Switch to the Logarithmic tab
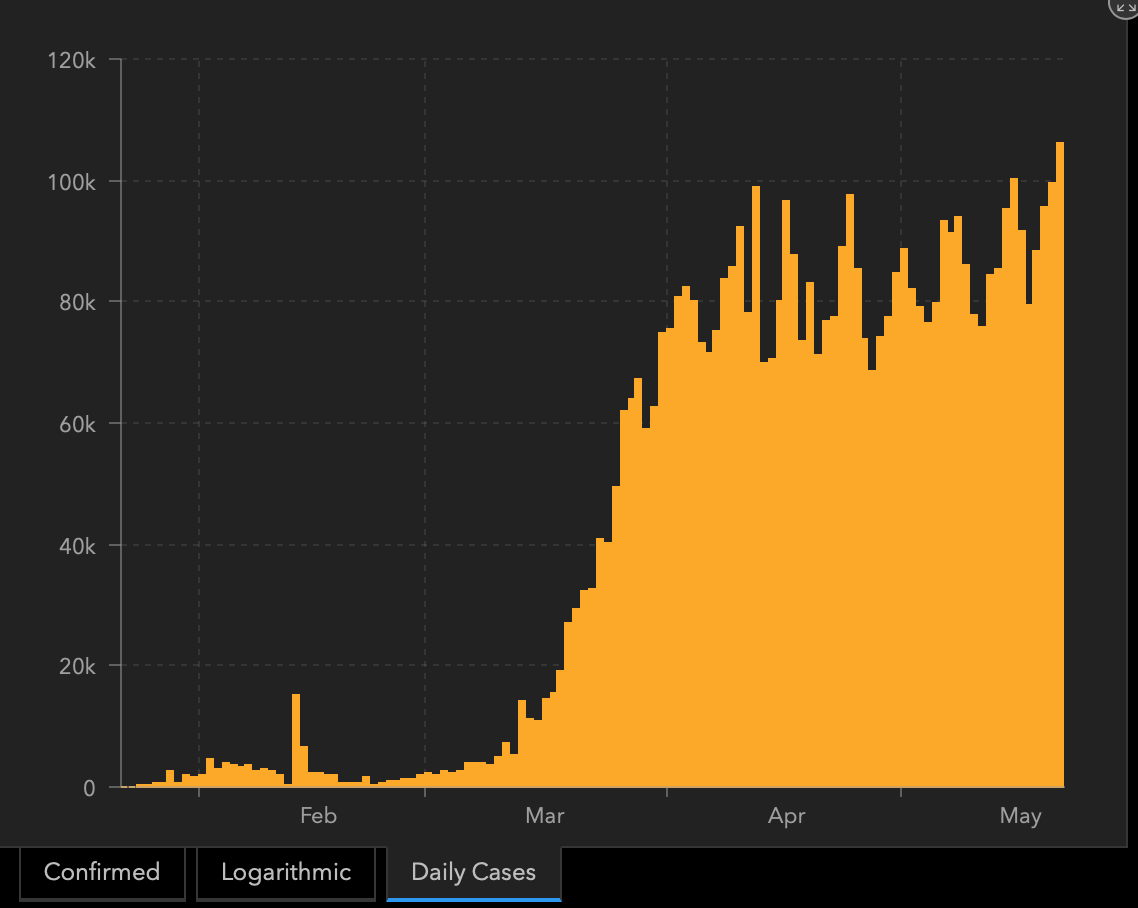Screen dimensions: 1138x908 pyautogui.click(x=286, y=872)
